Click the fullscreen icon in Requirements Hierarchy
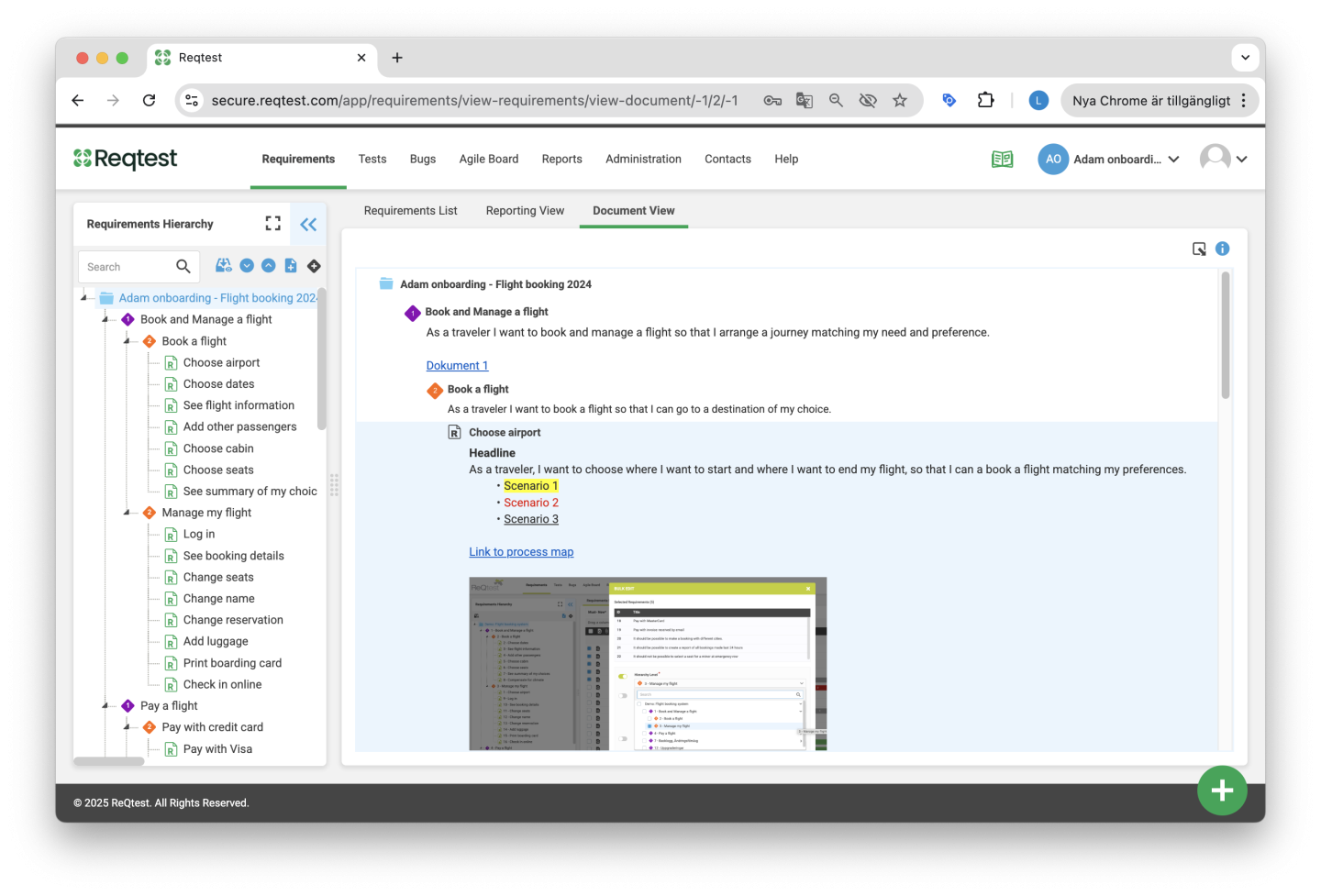Screen dimensions: 1321x896 [272, 224]
